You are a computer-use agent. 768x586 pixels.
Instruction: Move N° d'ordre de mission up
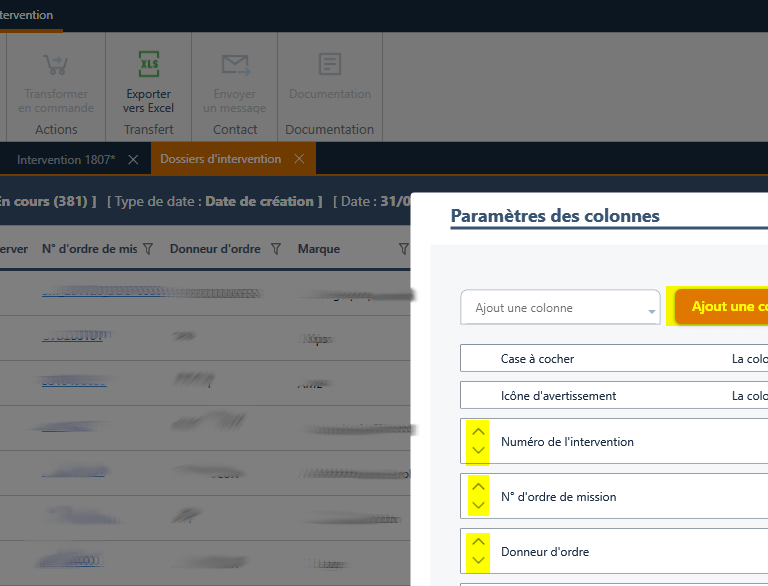478,487
